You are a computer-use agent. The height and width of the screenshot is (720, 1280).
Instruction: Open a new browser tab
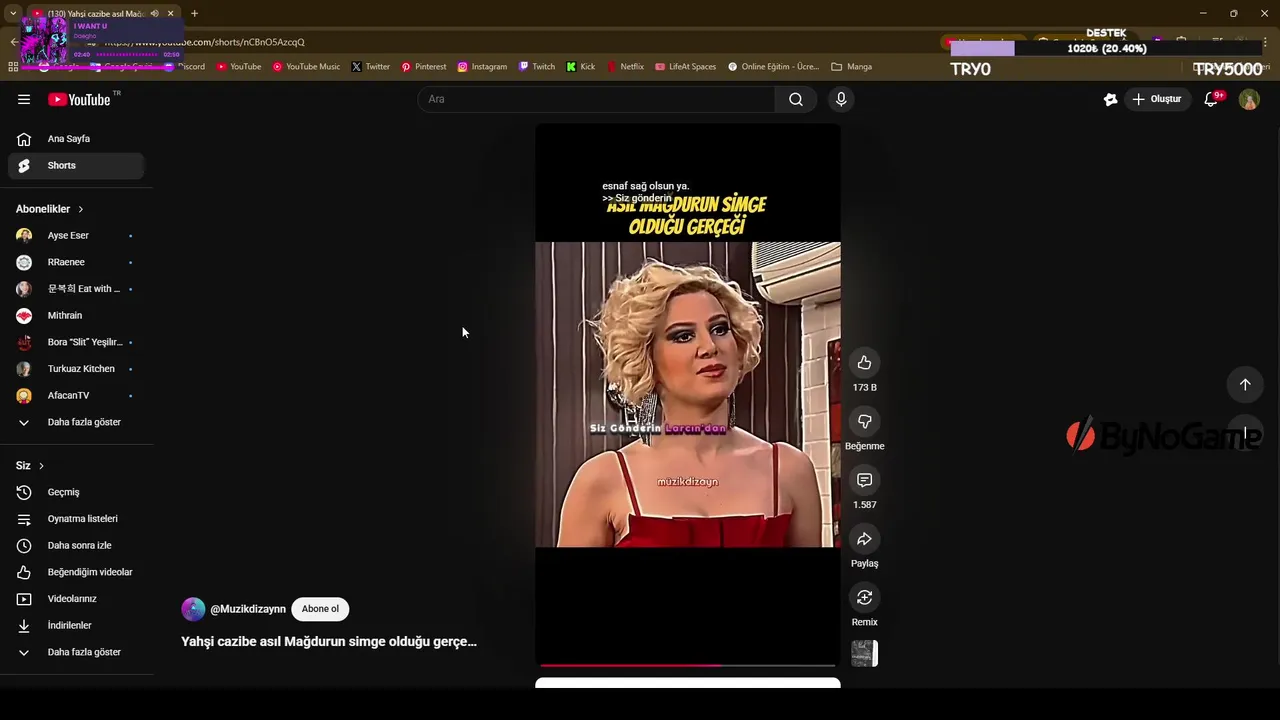tap(194, 13)
